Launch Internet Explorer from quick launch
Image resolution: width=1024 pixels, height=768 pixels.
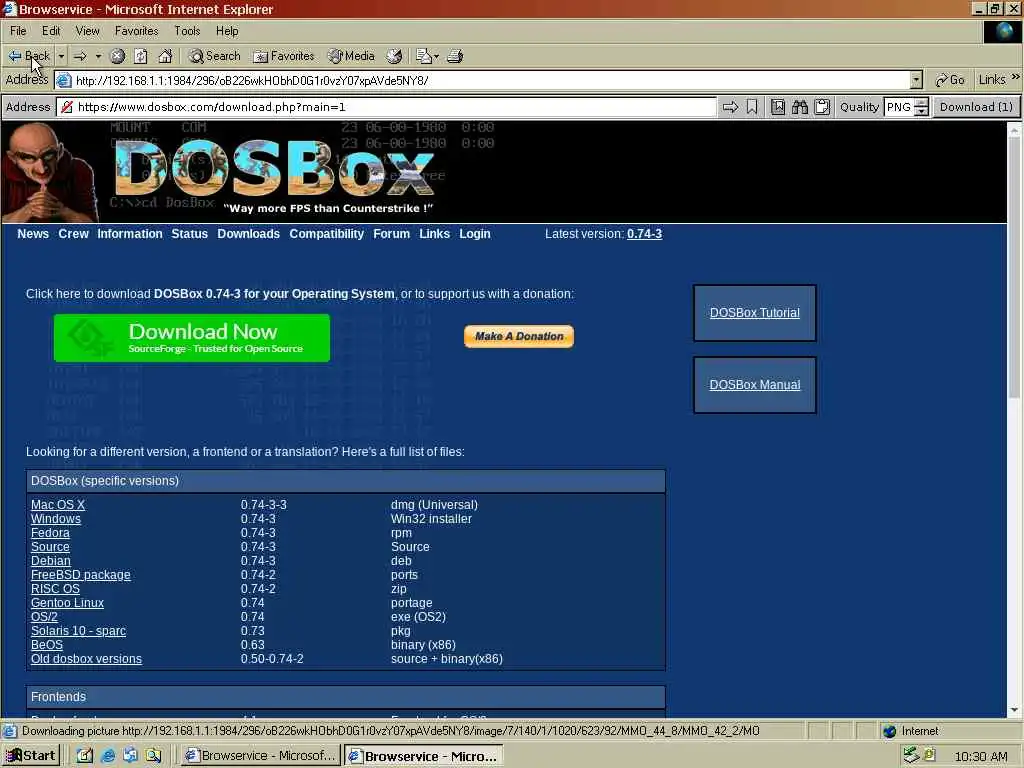[x=108, y=756]
